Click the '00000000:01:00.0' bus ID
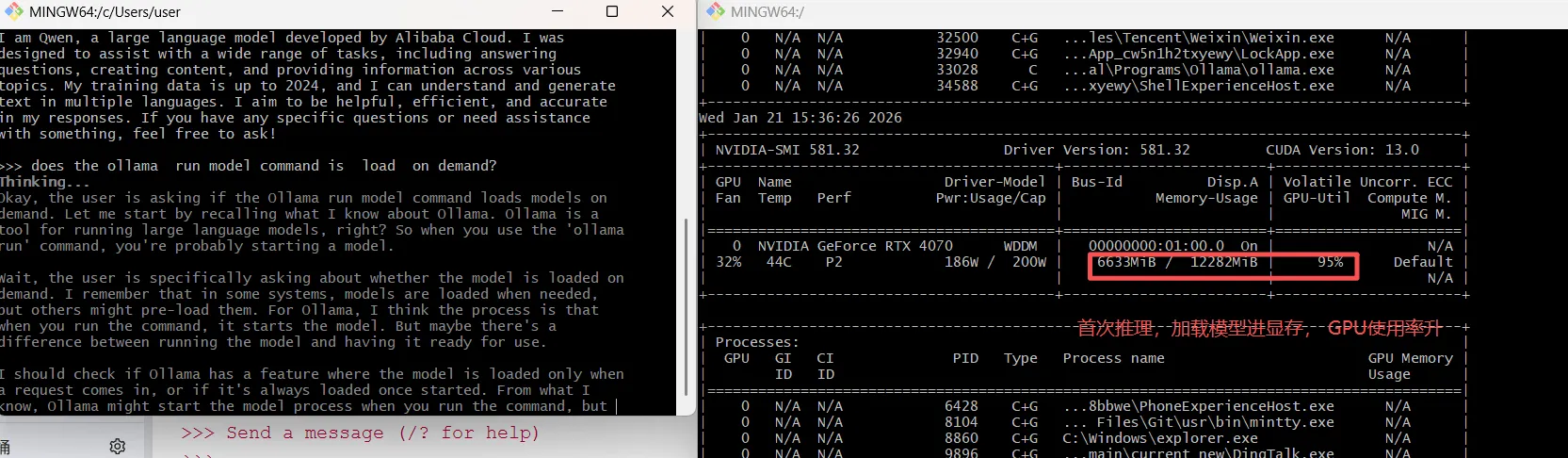This screenshot has width=1568, height=458. pyautogui.click(x=1156, y=246)
